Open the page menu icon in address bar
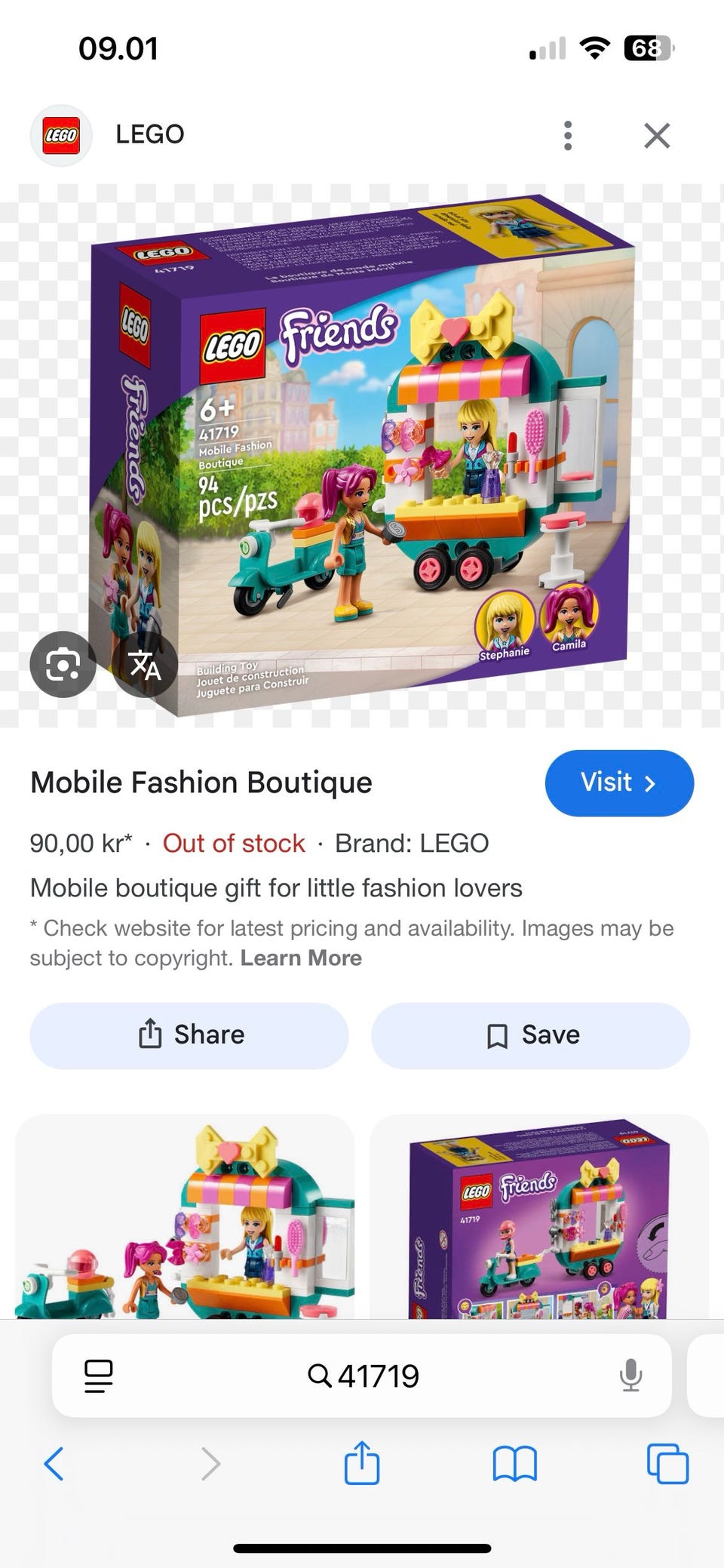The width and height of the screenshot is (724, 1568). tap(99, 1376)
